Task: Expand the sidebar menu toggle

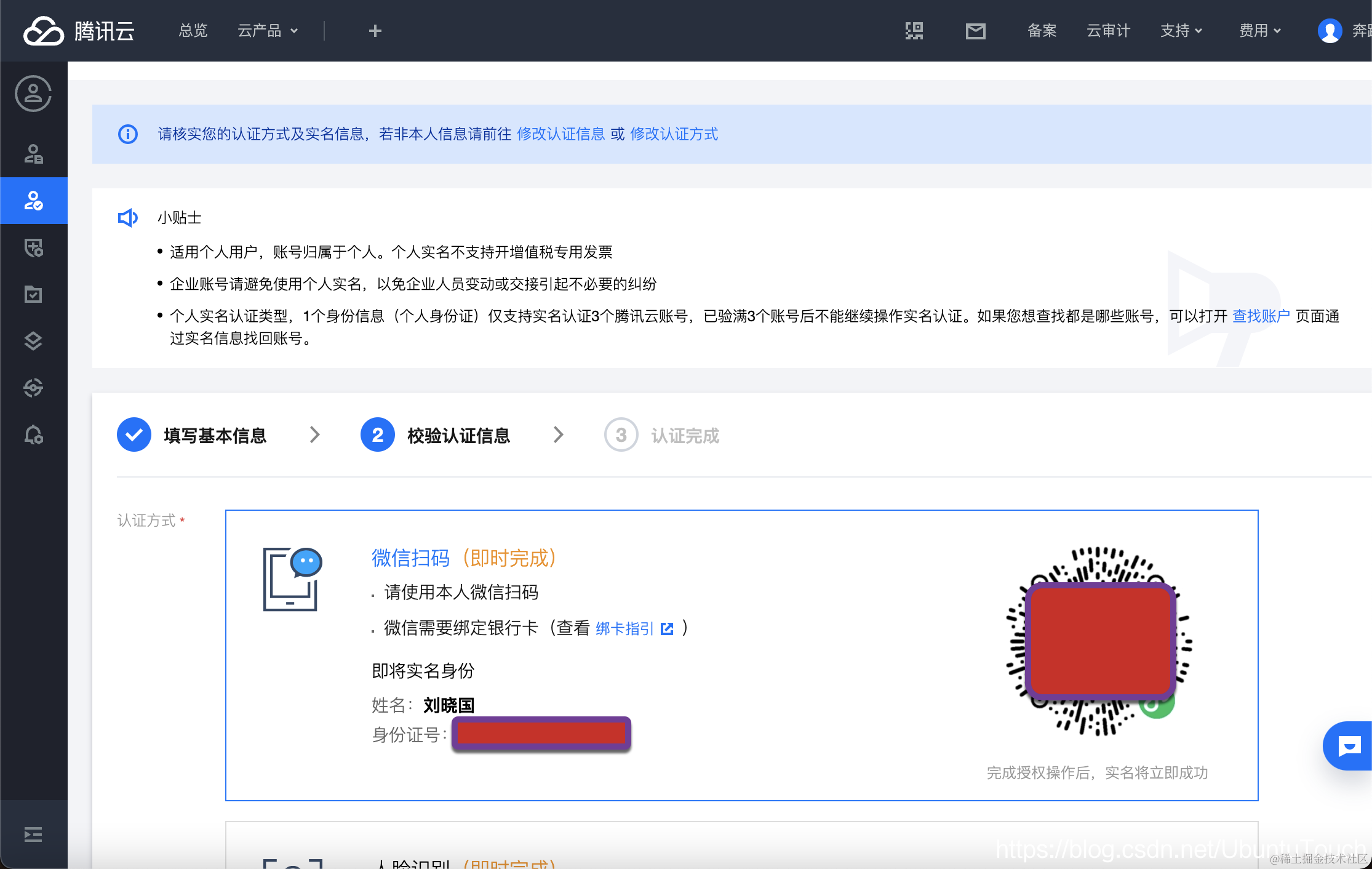Action: 33,835
